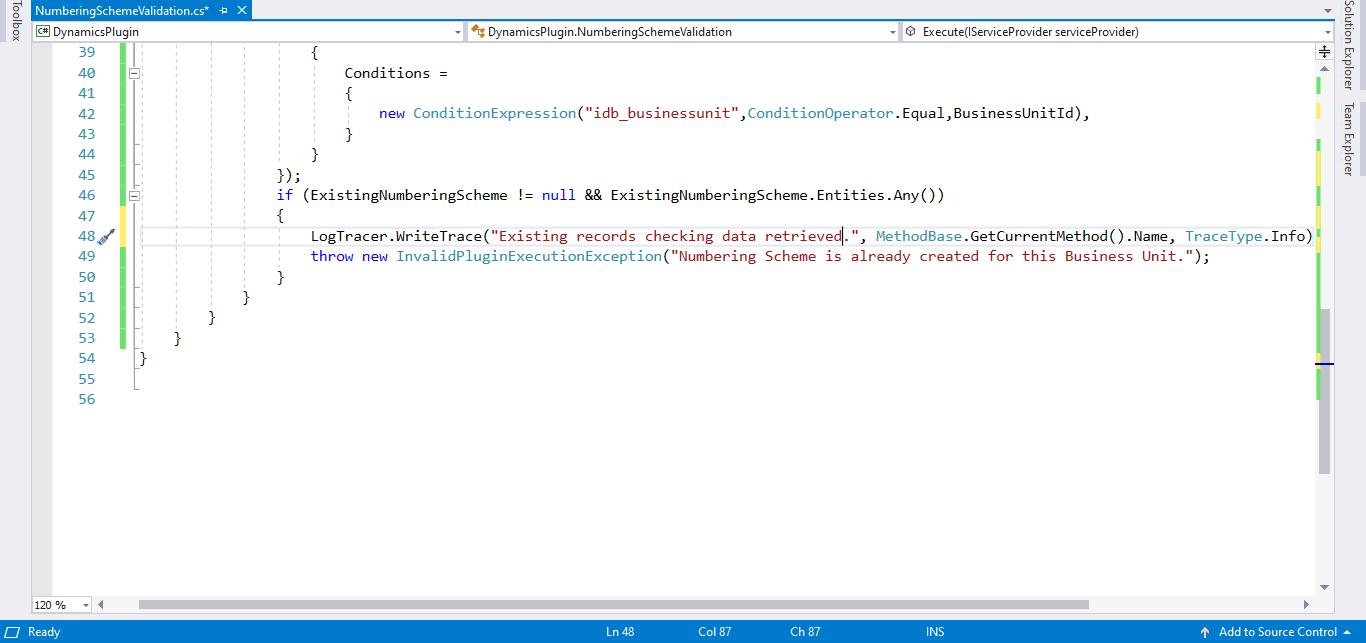Click the Ready status bar icon
The image size is (1366, 643).
point(13,632)
